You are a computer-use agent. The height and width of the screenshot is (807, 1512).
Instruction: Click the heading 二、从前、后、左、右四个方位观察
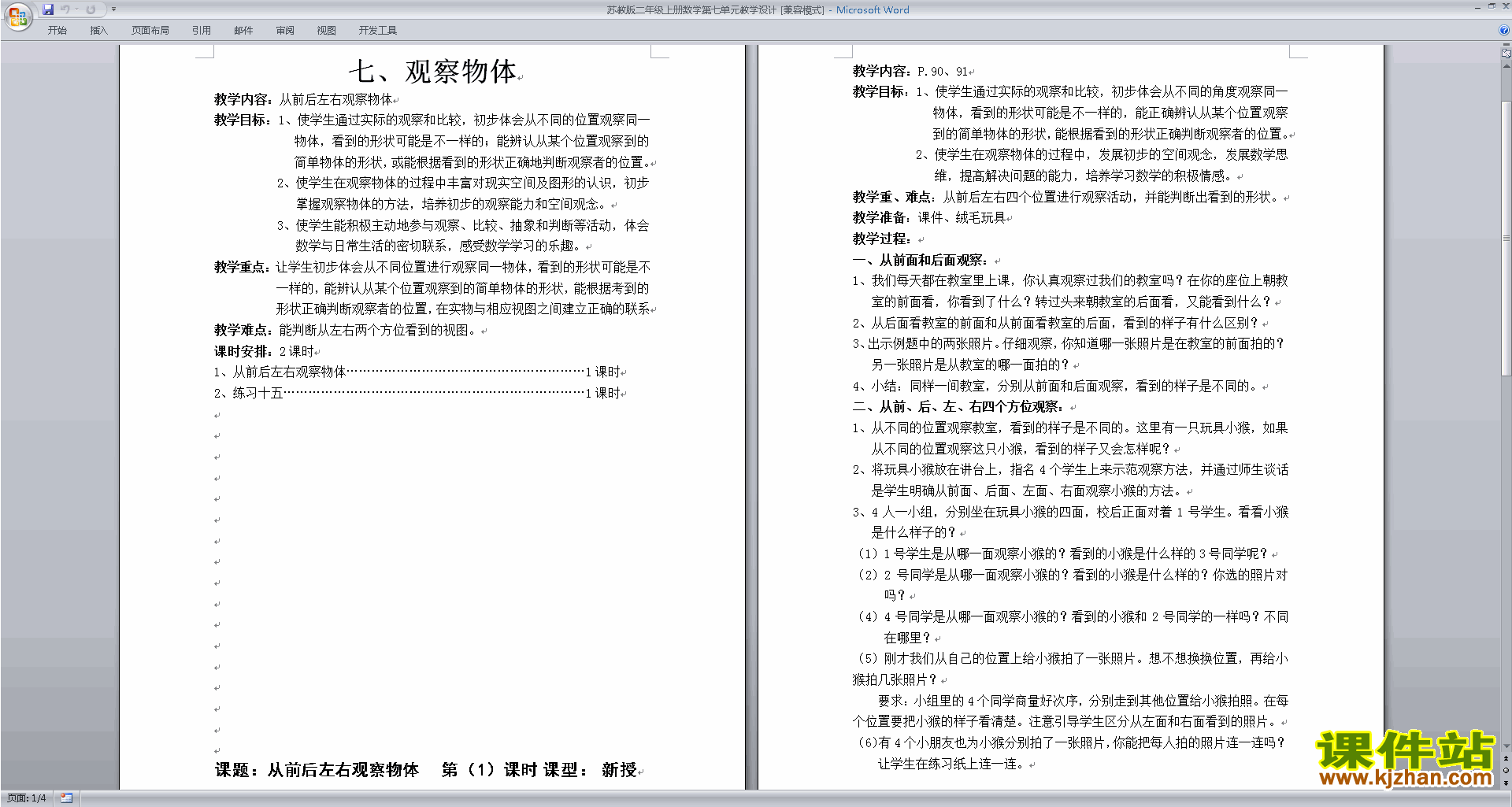point(958,407)
